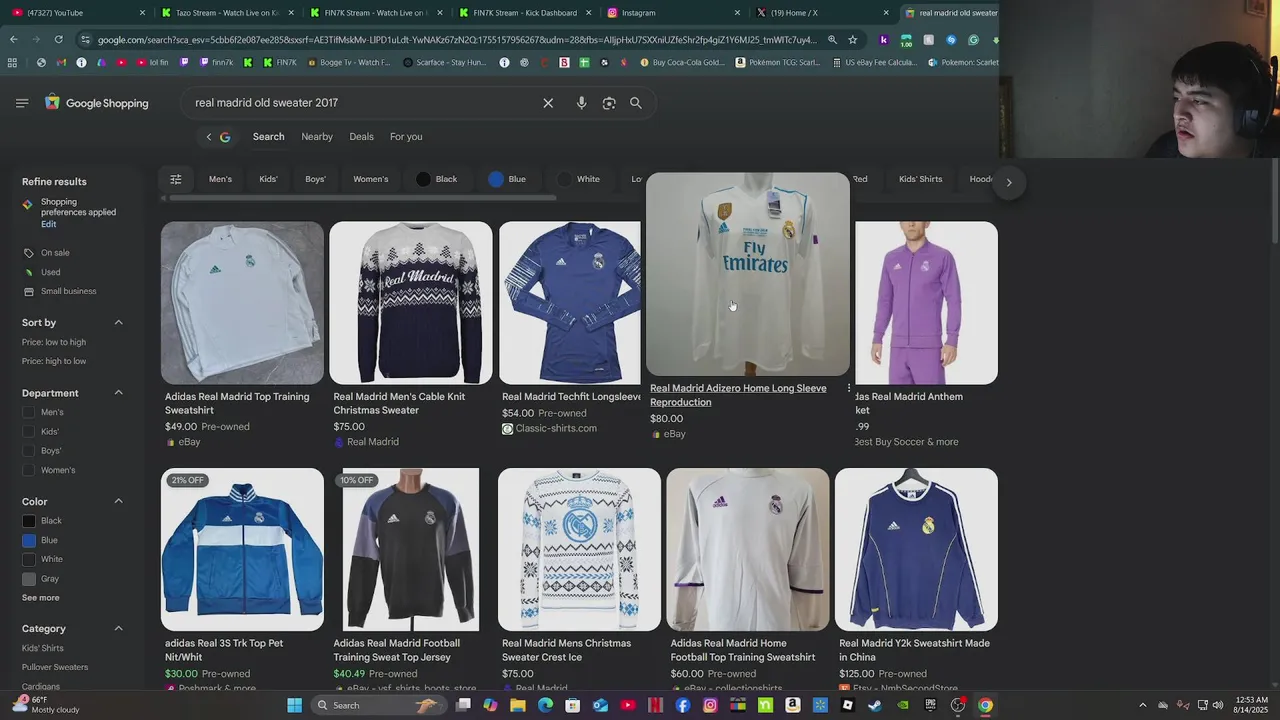Sort by Price: low to high

[54, 342]
